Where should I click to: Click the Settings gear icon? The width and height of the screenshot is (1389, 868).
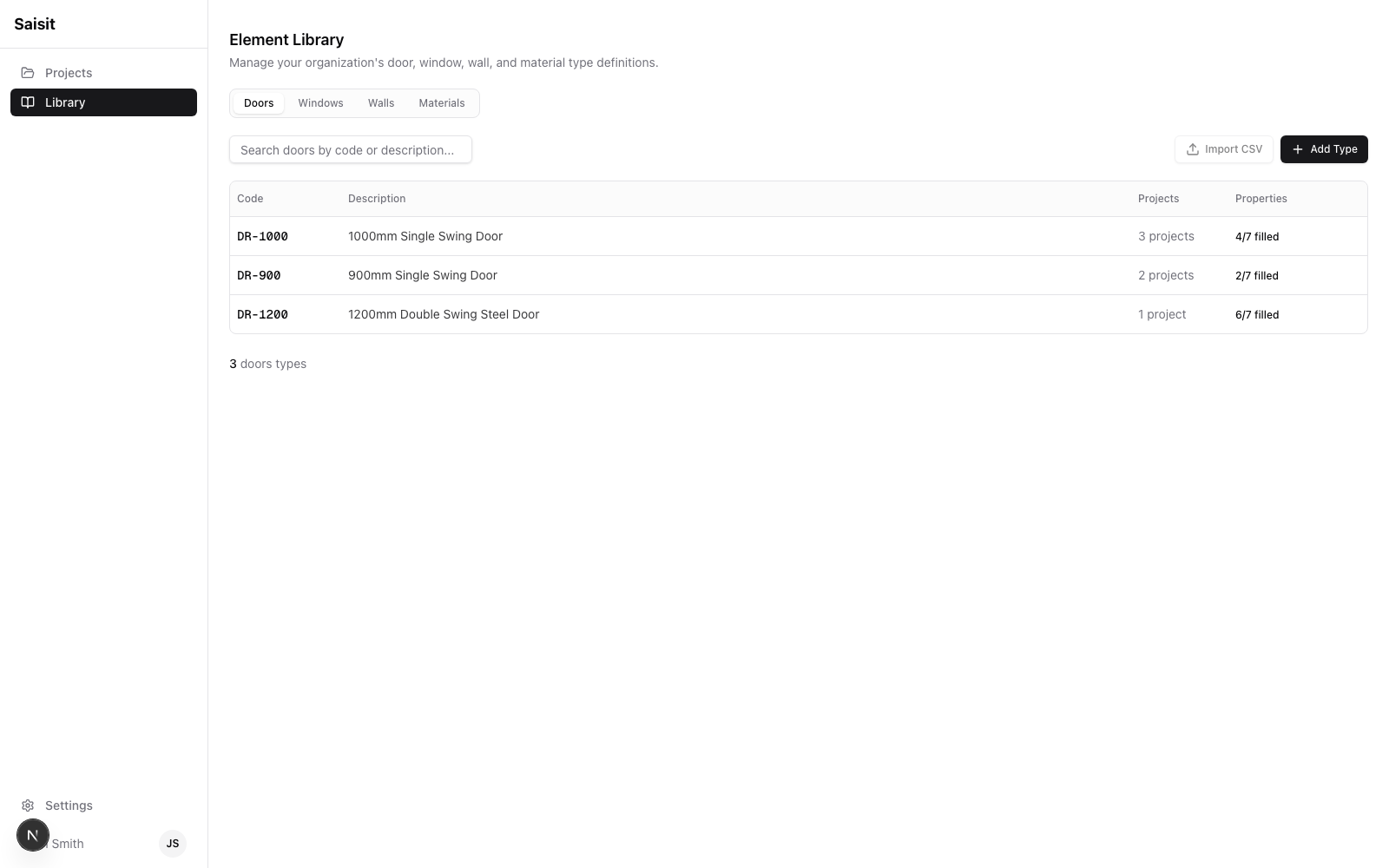tap(28, 806)
